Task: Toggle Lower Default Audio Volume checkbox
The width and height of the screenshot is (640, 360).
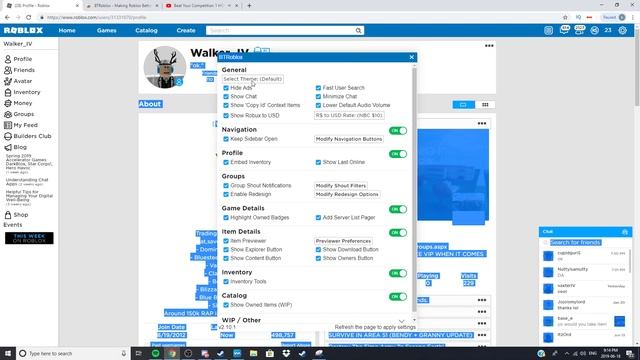Action: 318,105
